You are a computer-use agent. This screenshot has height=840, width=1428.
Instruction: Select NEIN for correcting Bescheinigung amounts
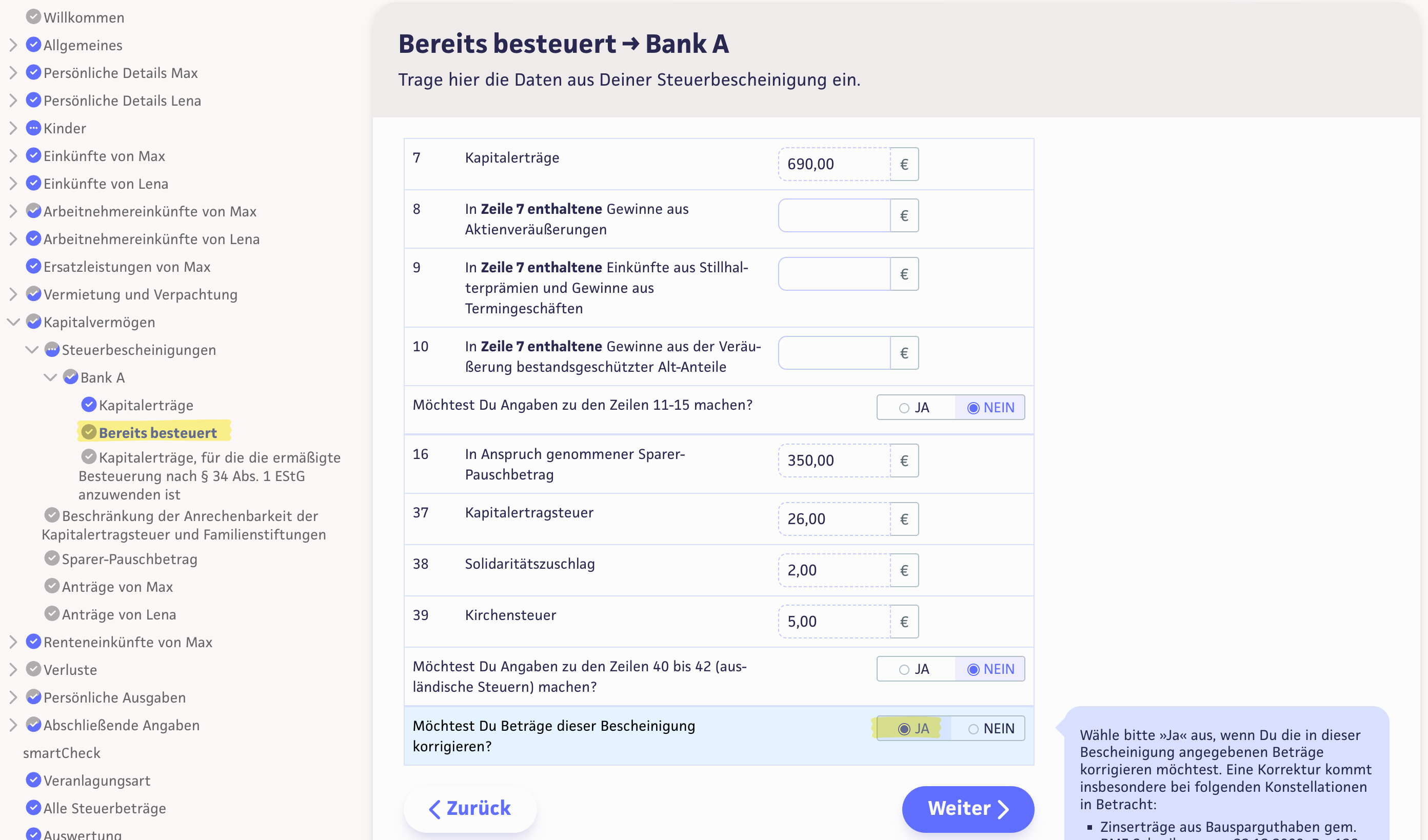990,728
